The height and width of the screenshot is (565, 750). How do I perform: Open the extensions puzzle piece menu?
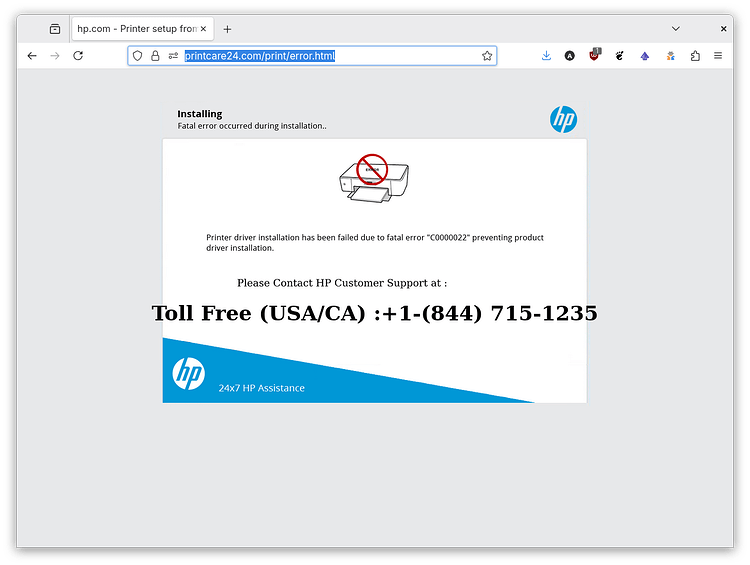[x=695, y=56]
